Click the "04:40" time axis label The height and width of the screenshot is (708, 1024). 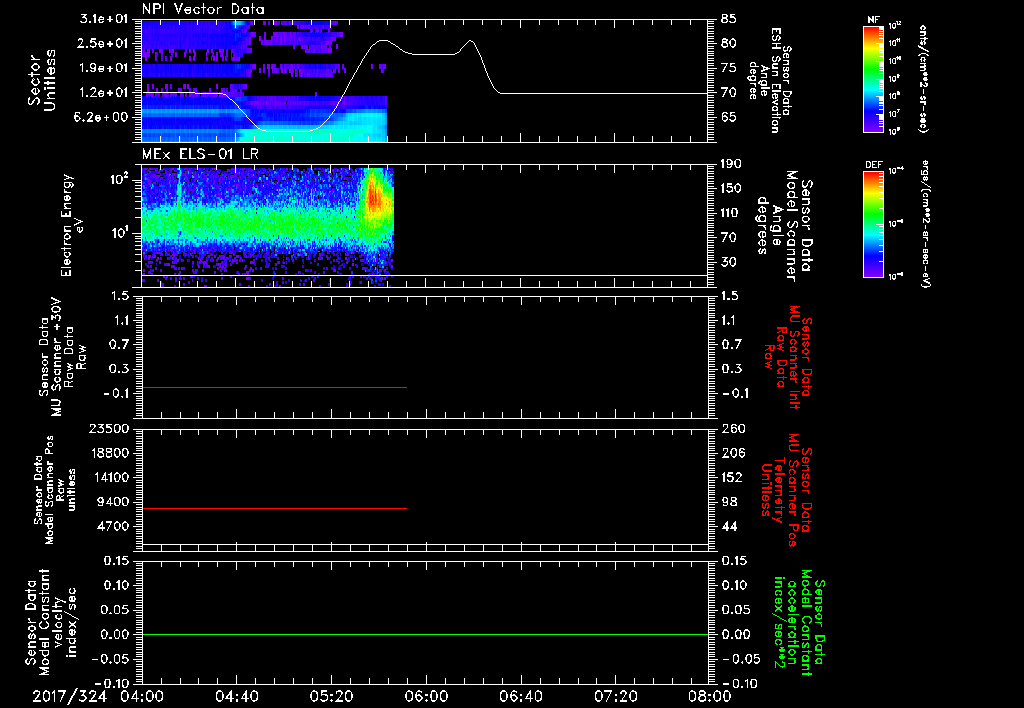(x=236, y=696)
